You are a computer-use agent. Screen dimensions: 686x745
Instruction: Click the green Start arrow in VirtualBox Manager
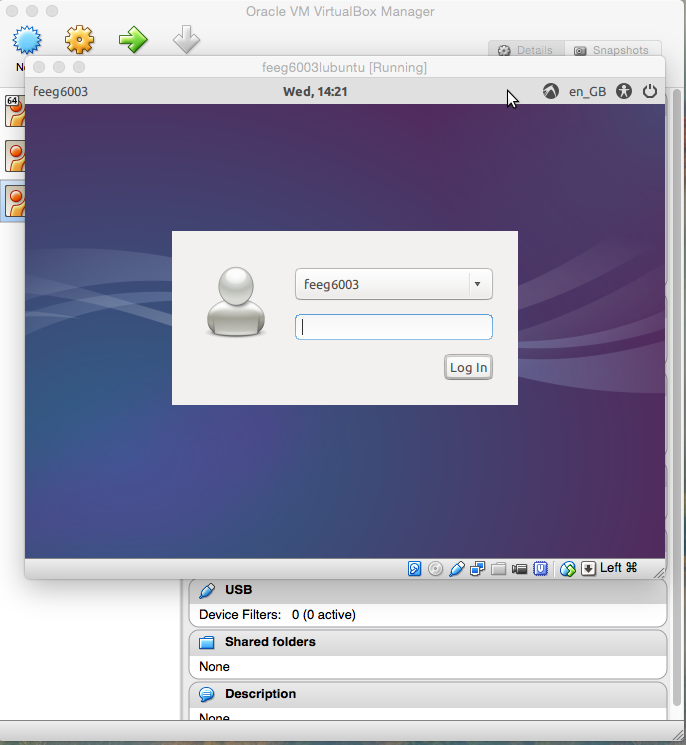(133, 39)
